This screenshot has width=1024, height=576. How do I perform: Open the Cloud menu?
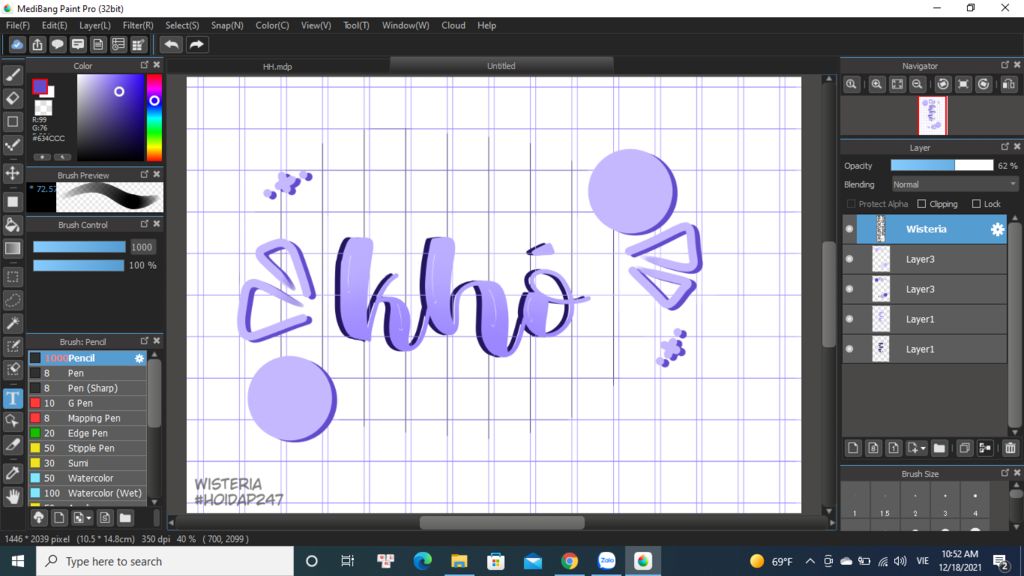click(453, 25)
